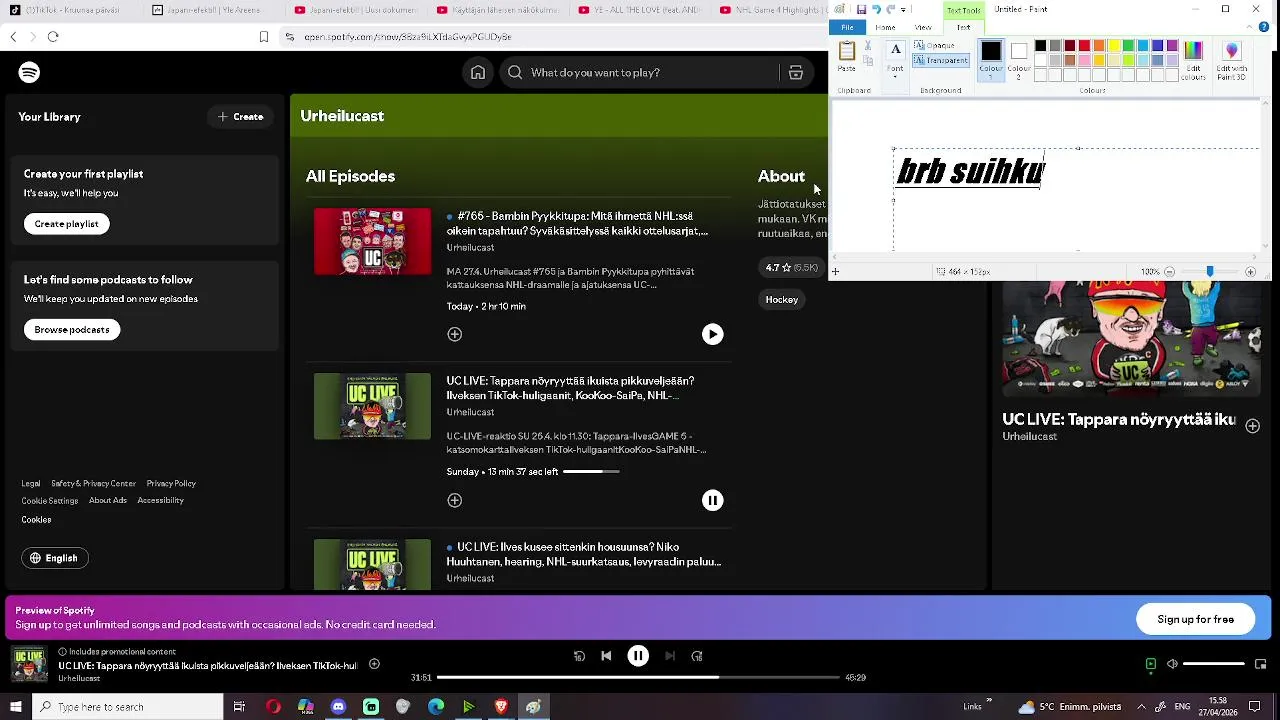Switch to Paint View tab

tap(923, 27)
